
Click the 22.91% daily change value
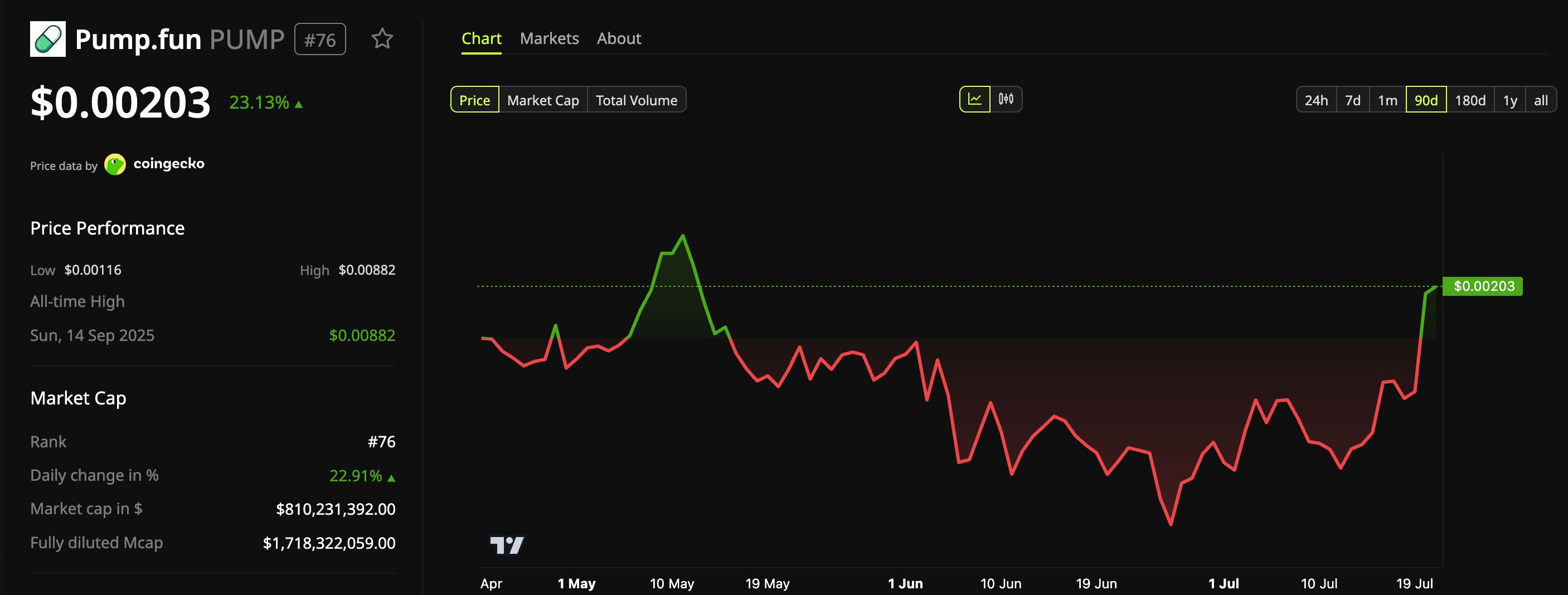[362, 475]
